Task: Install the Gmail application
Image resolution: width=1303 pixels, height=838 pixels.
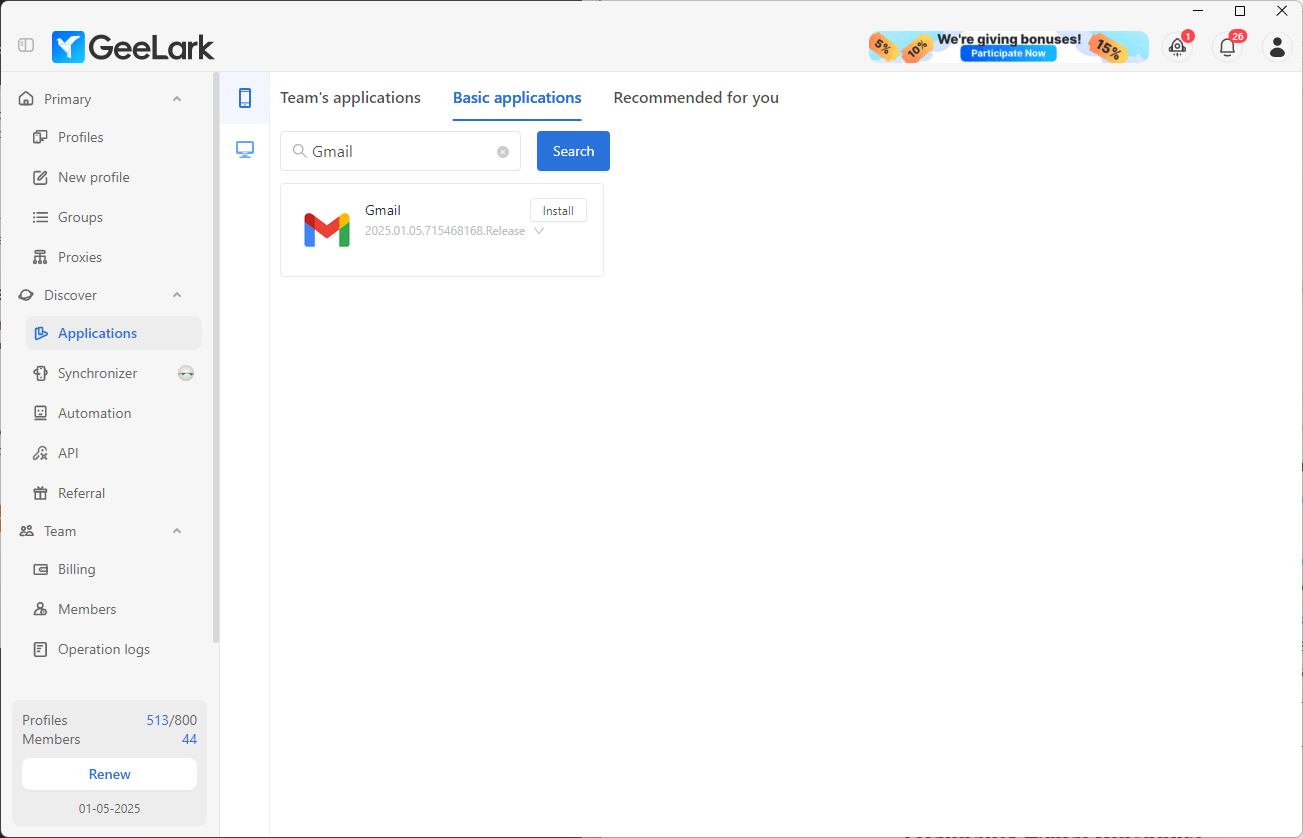Action: click(x=558, y=210)
